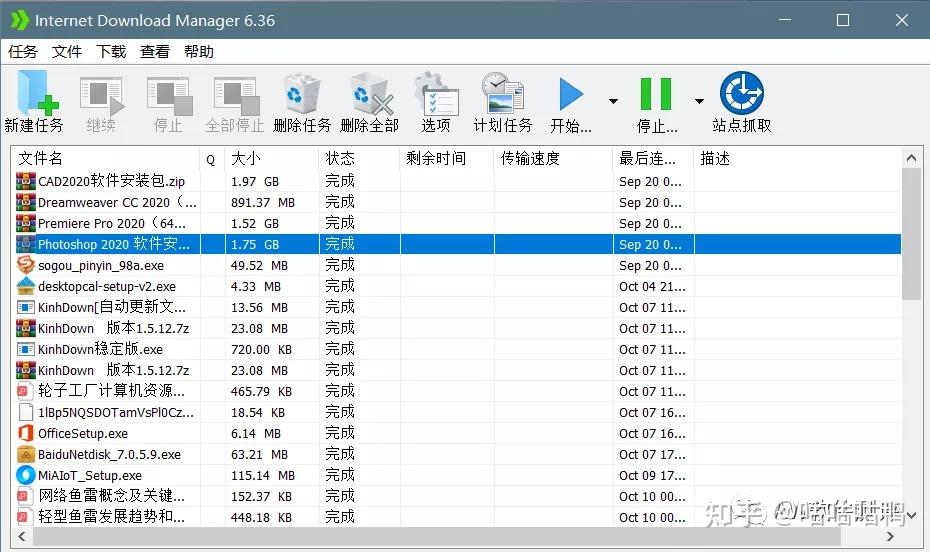Open the 文件 menu
Screen dimensions: 930x552
(x=66, y=52)
